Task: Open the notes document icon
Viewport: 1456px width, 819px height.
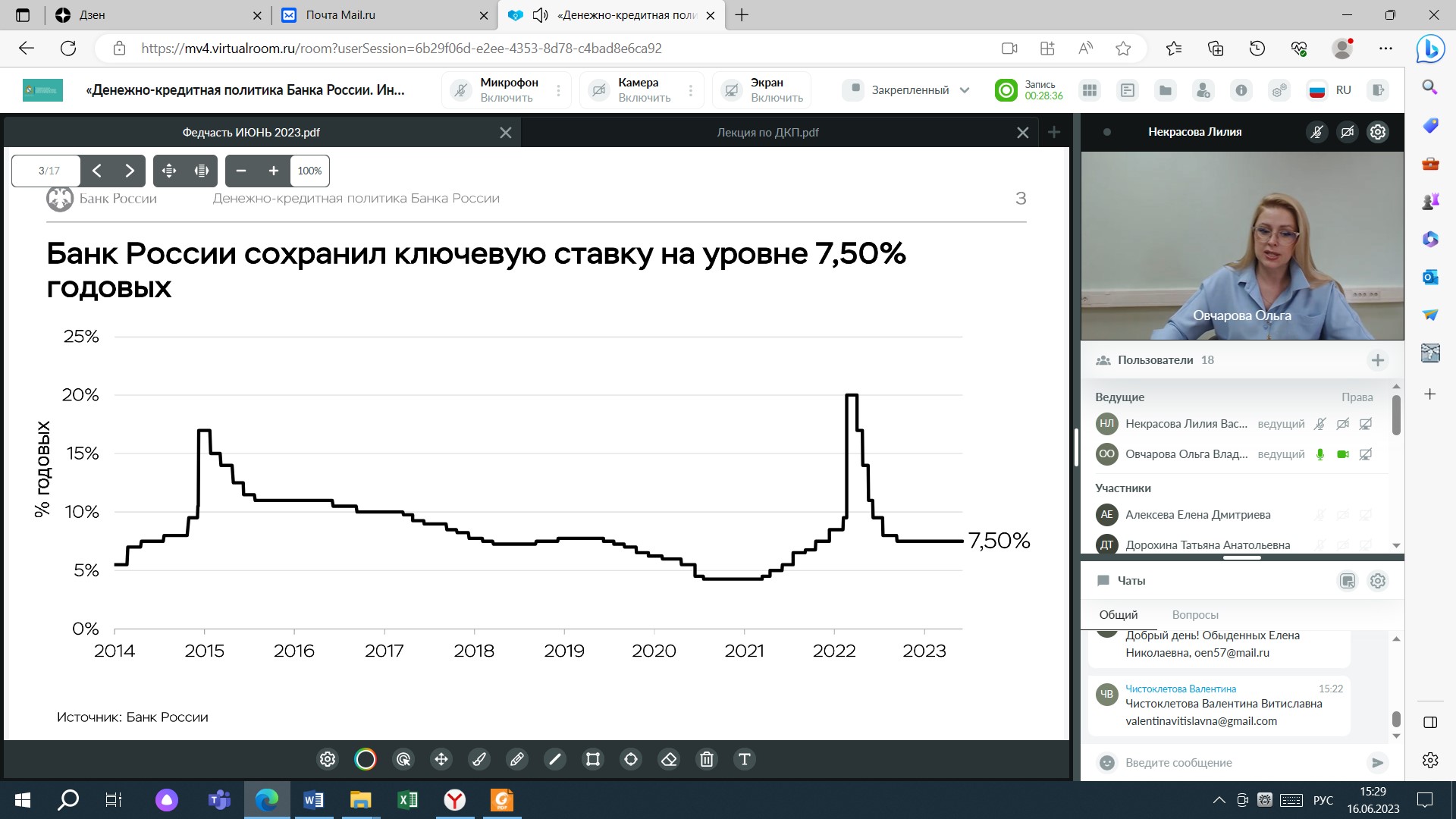Action: (1128, 90)
